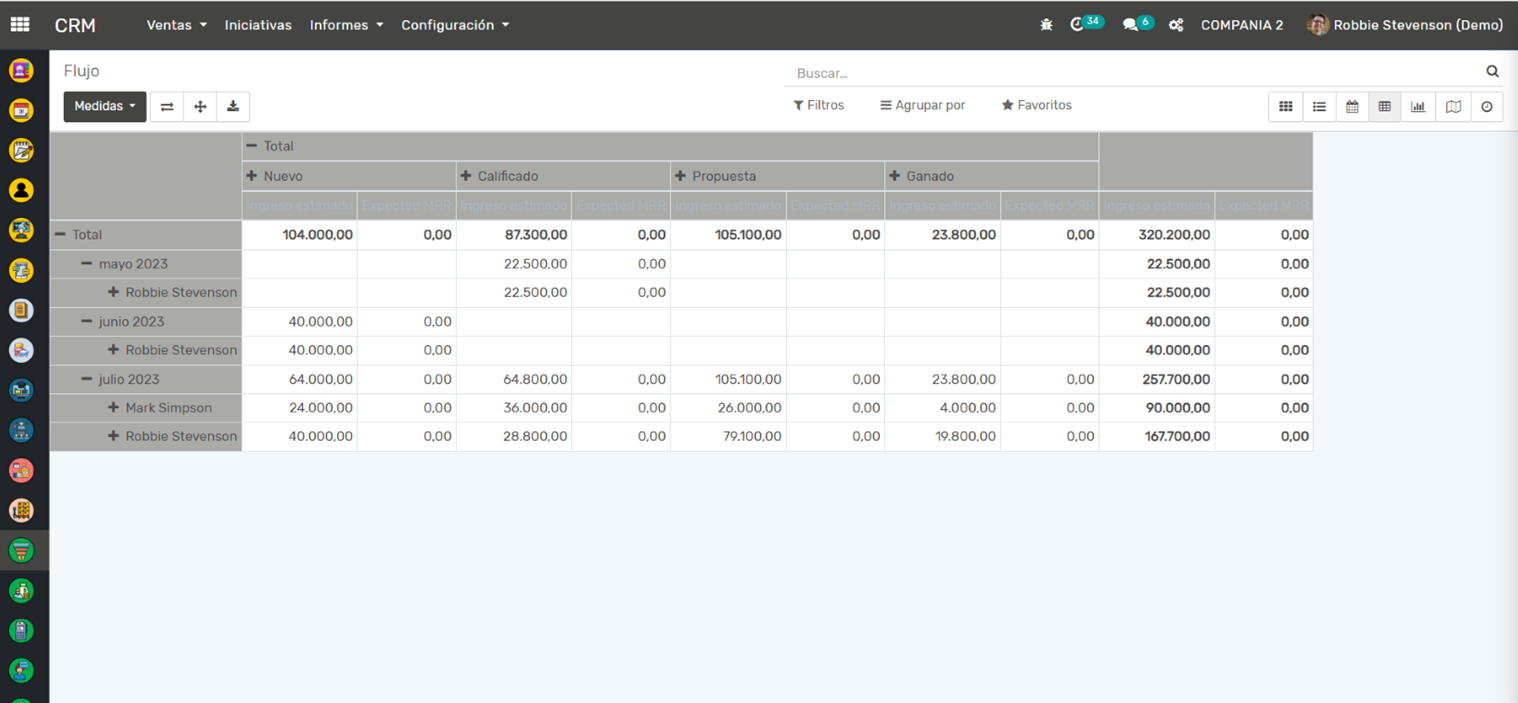Switch to activity clock view
Screen dimensions: 1518x703
[x=1487, y=107]
